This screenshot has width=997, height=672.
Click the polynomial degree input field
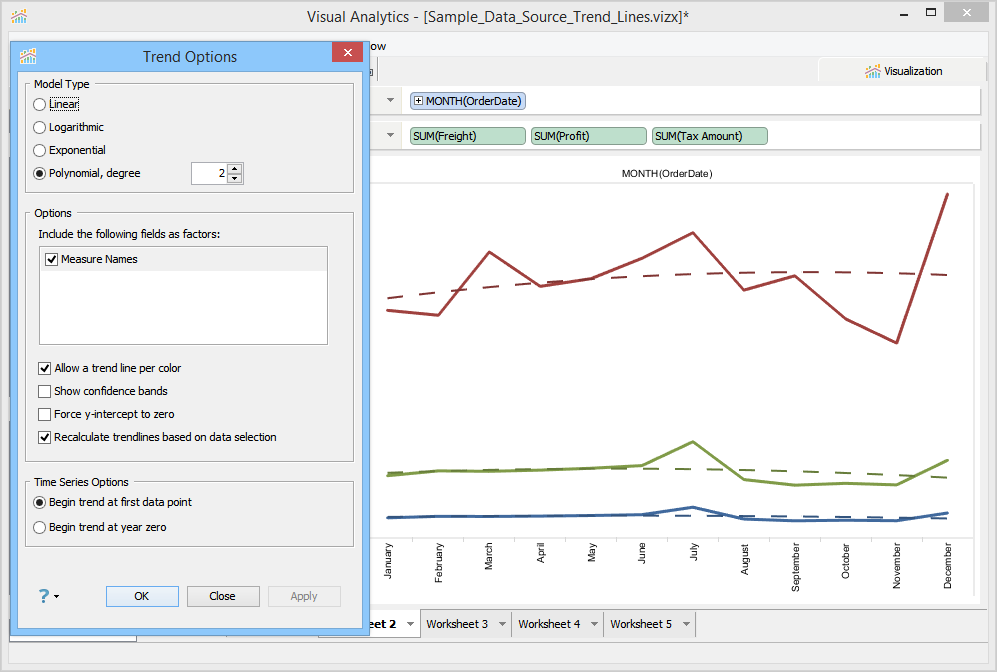208,174
